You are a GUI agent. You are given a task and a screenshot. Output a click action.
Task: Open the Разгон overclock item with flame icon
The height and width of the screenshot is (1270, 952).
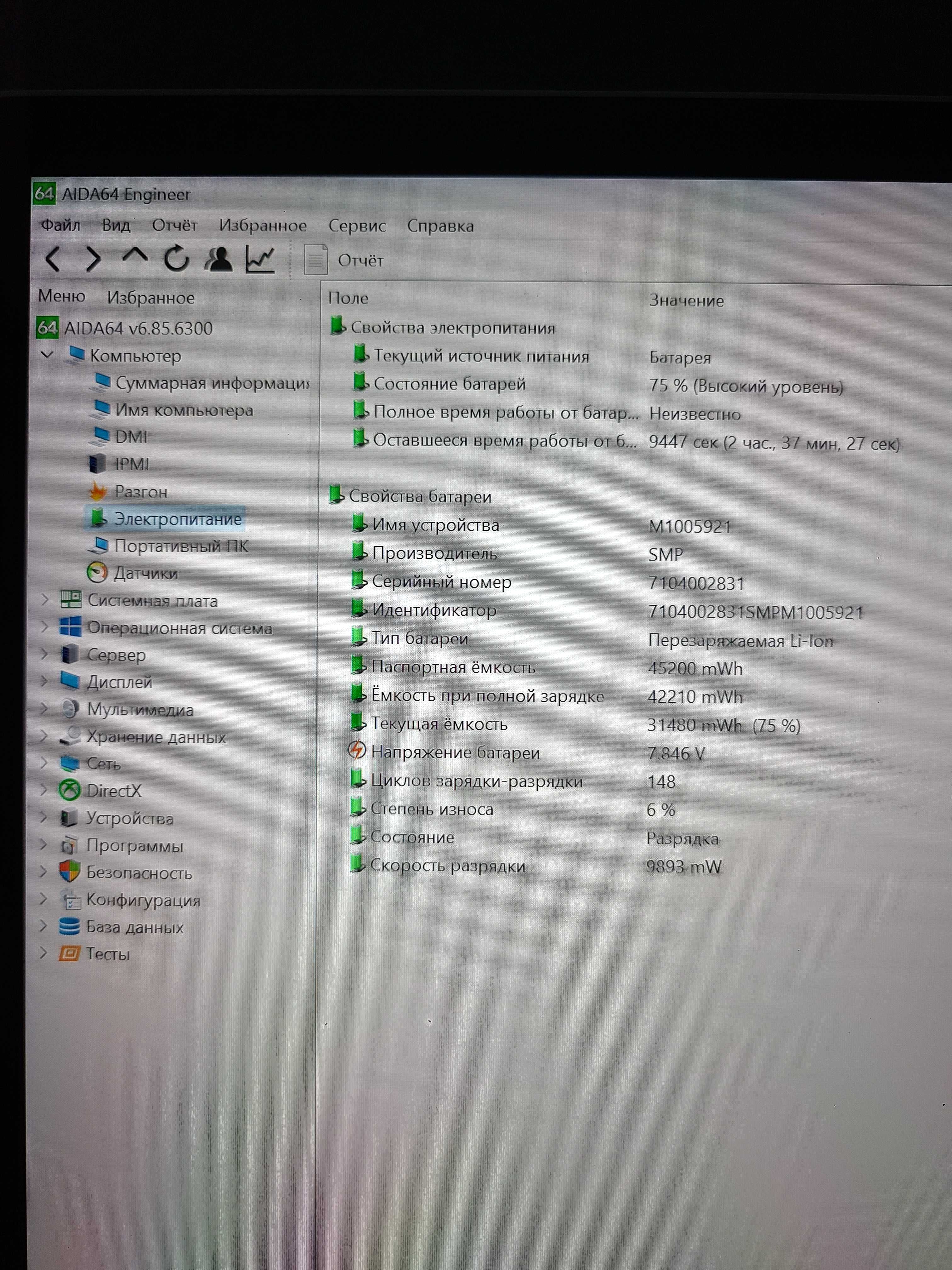128,491
